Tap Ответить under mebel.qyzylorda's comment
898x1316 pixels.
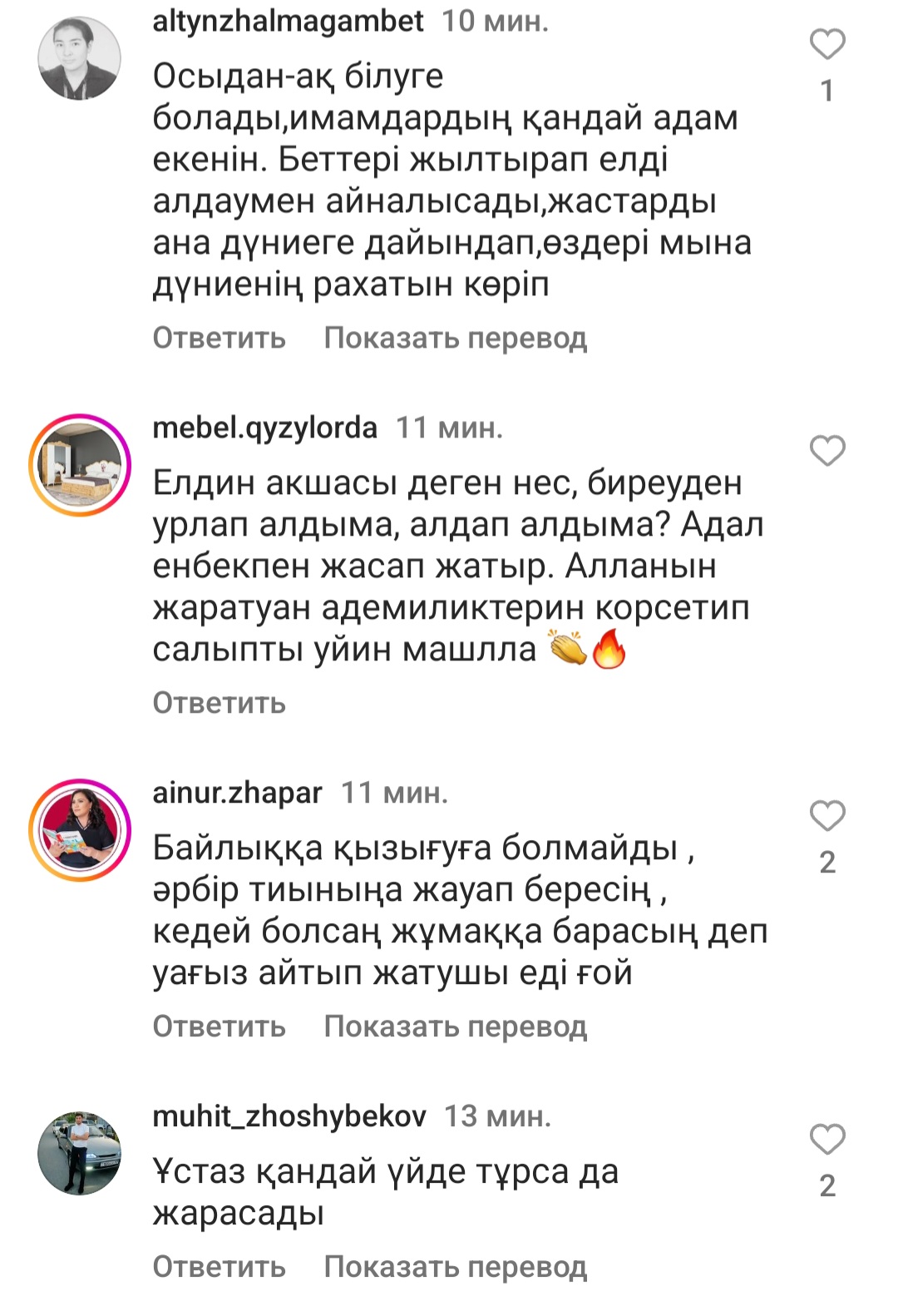219,703
